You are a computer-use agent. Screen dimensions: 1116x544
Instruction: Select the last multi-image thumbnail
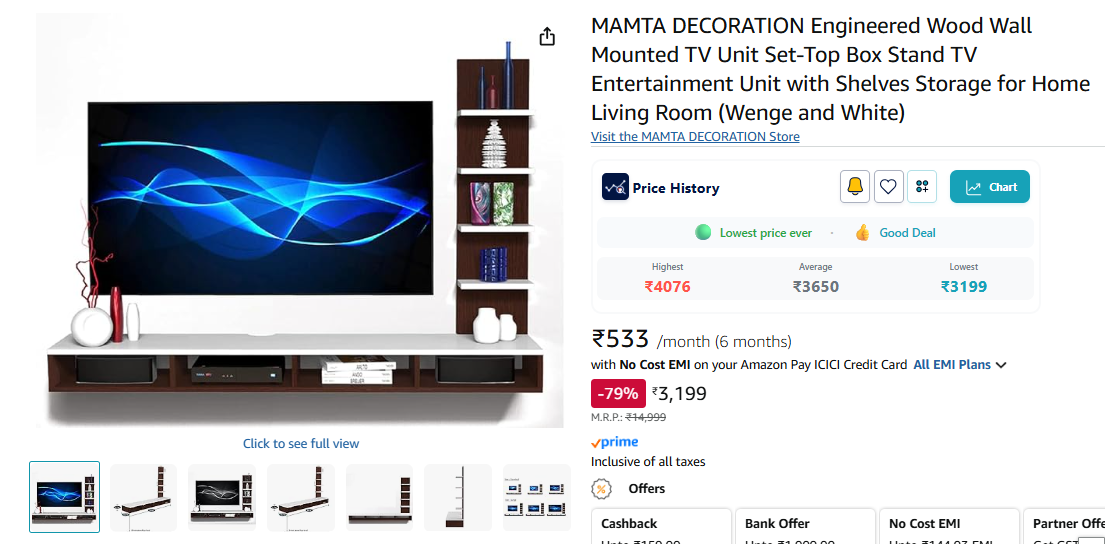(537, 497)
